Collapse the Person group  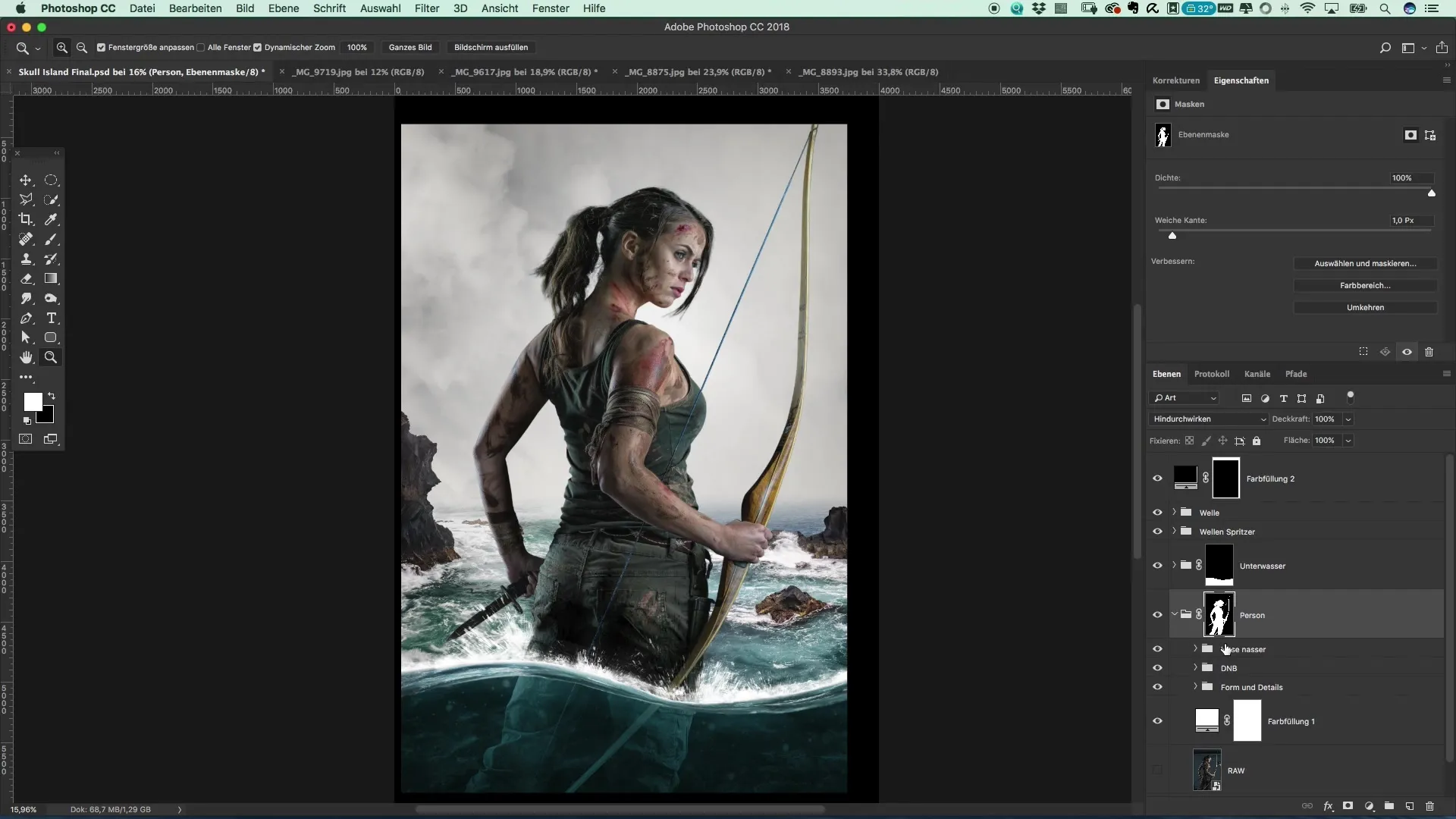pos(1174,614)
